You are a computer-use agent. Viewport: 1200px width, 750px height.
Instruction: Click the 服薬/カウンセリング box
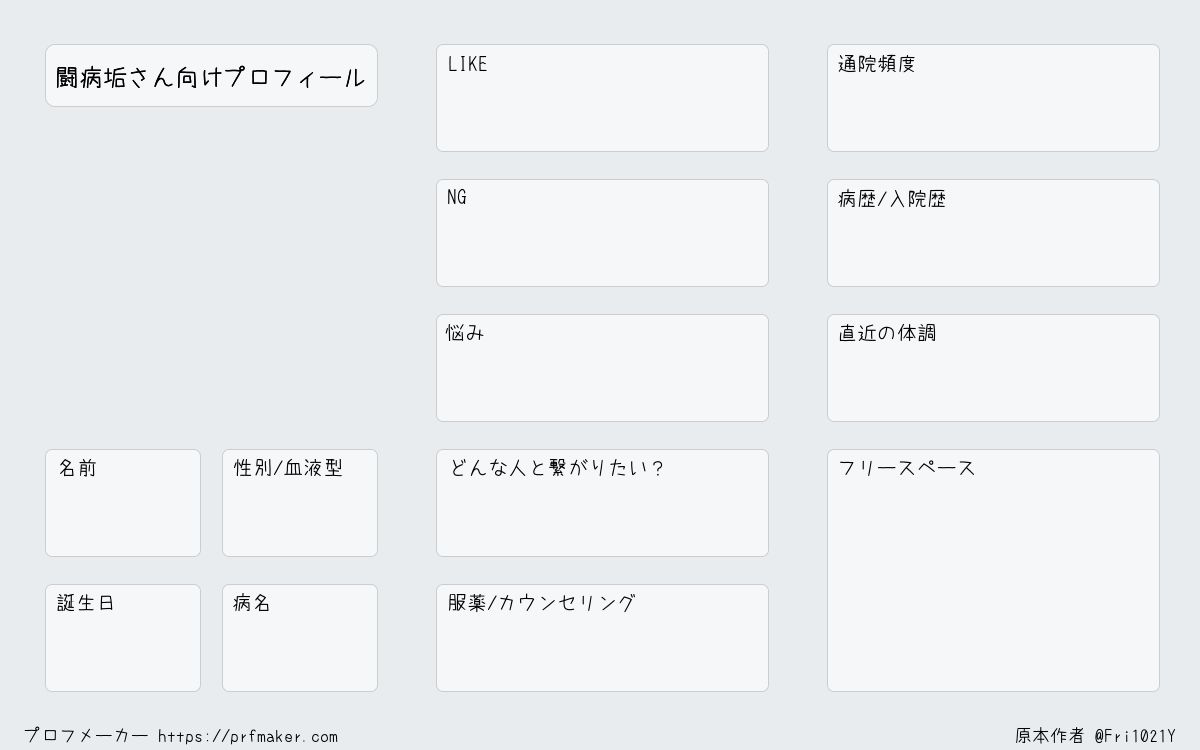tap(602, 638)
